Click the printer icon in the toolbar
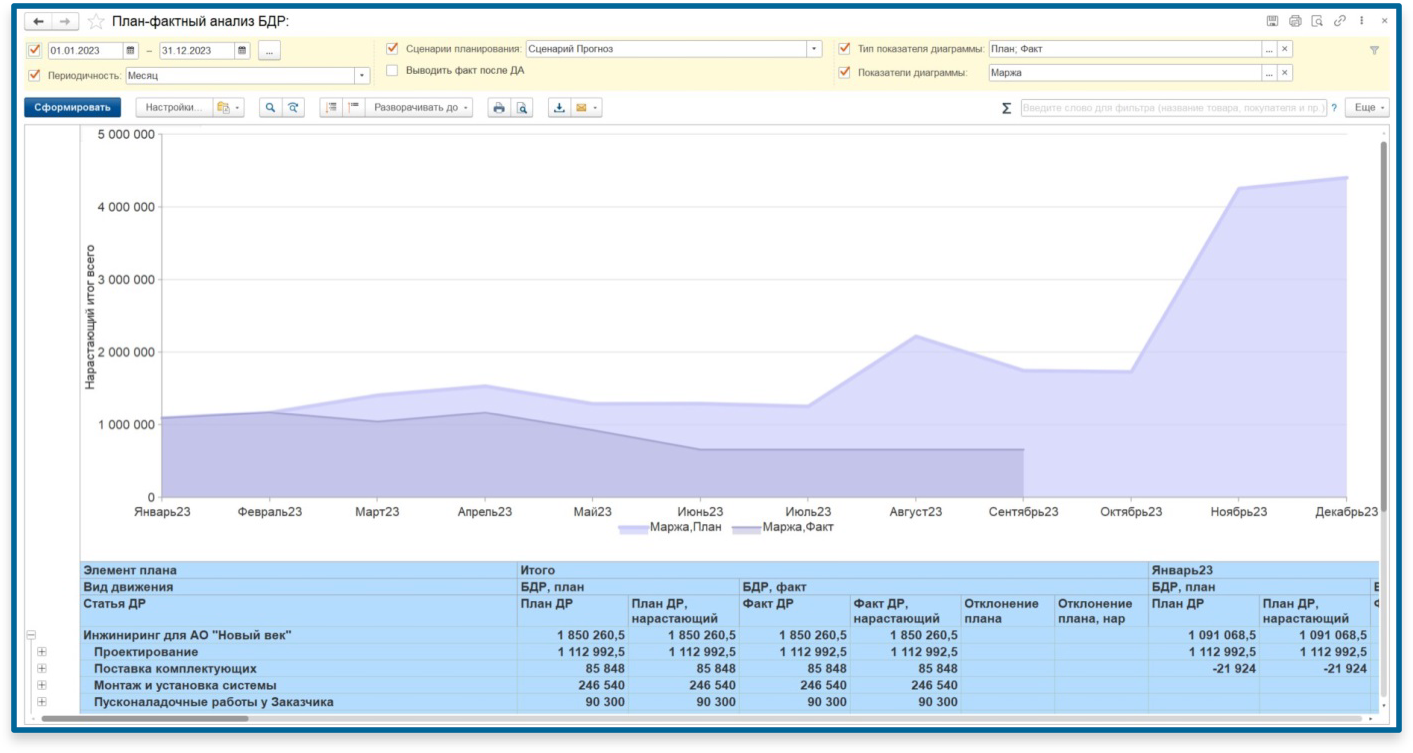 pyautogui.click(x=498, y=108)
